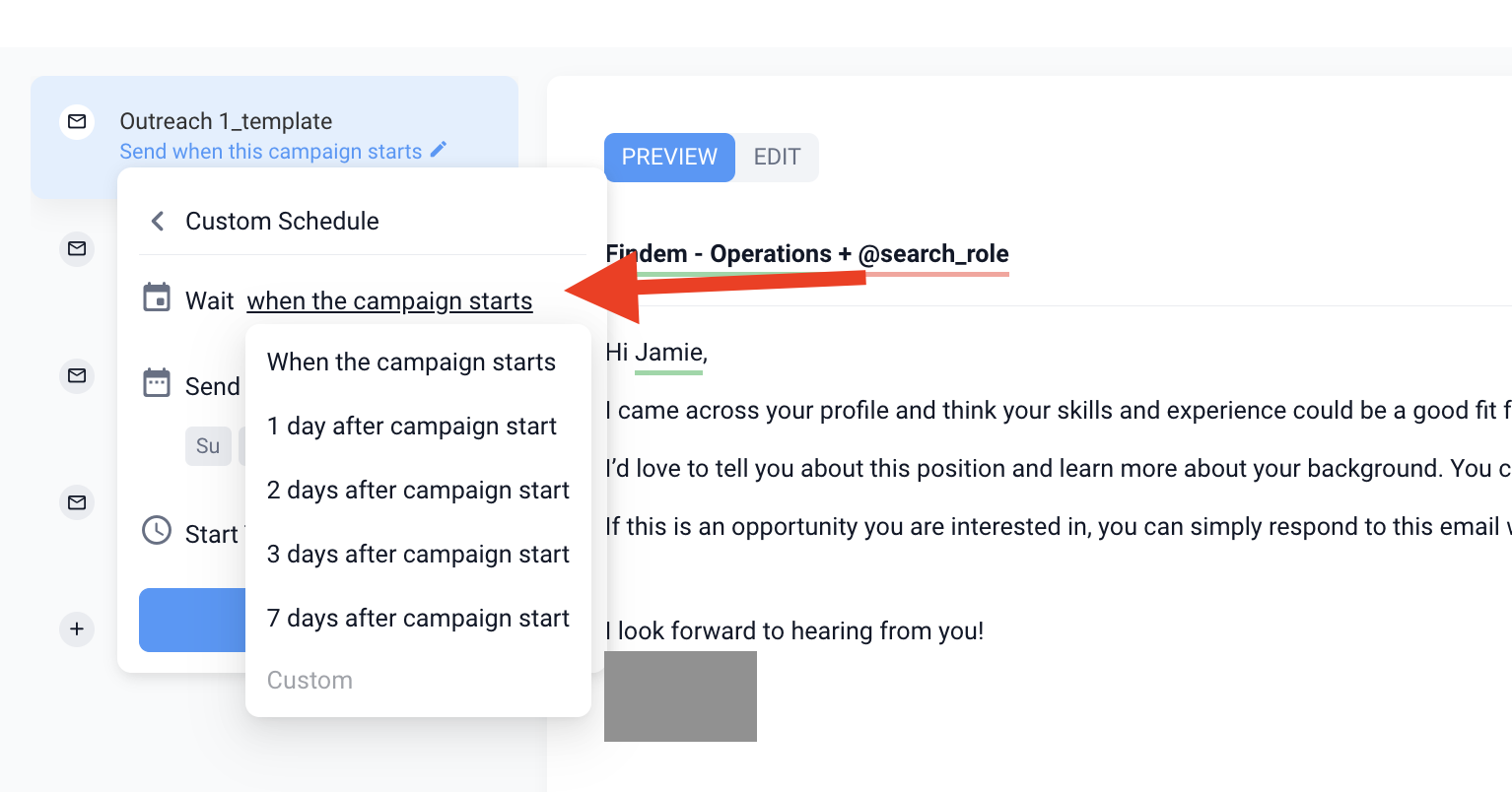Pick '2 days after campaign start'
This screenshot has width=1512, height=792.
[418, 491]
